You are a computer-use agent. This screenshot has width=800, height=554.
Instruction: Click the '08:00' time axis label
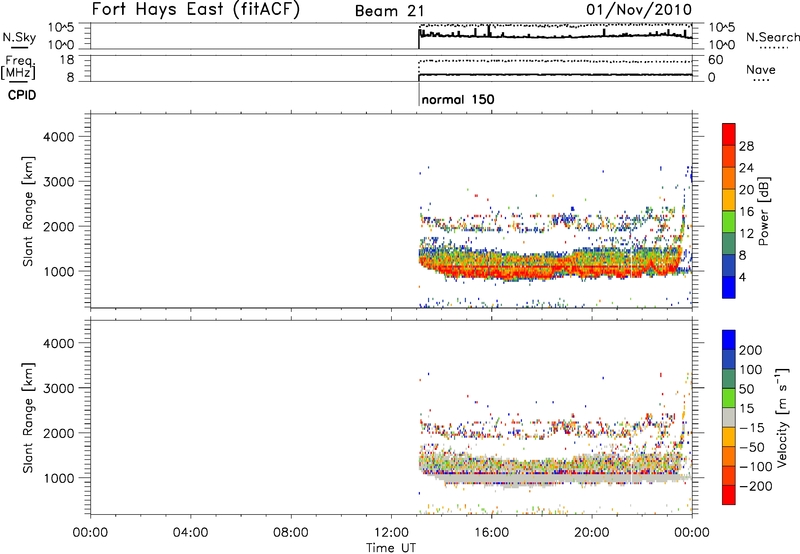click(291, 533)
